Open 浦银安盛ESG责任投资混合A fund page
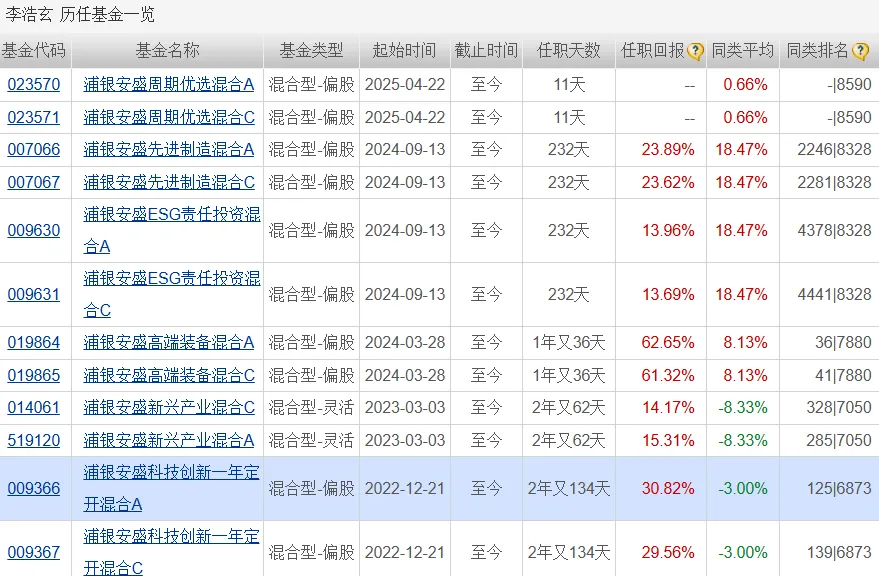Screen dimensions: 879x576 (172, 230)
